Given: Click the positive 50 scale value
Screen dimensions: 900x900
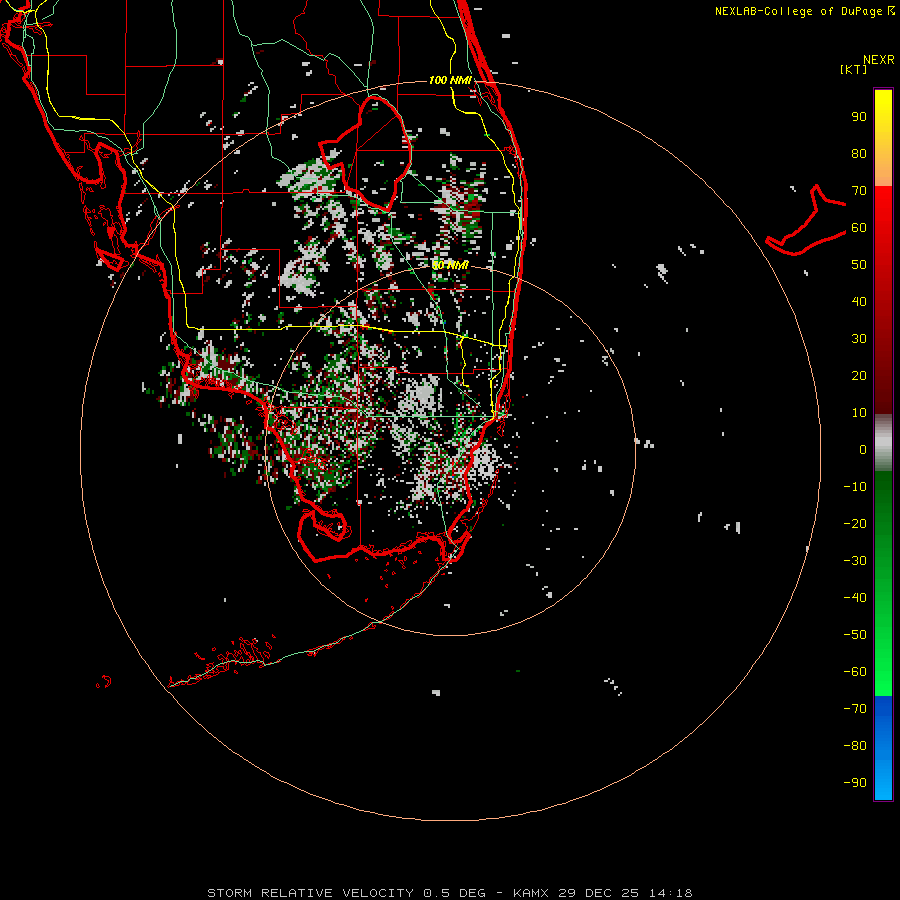Looking at the screenshot, I should pos(859,265).
